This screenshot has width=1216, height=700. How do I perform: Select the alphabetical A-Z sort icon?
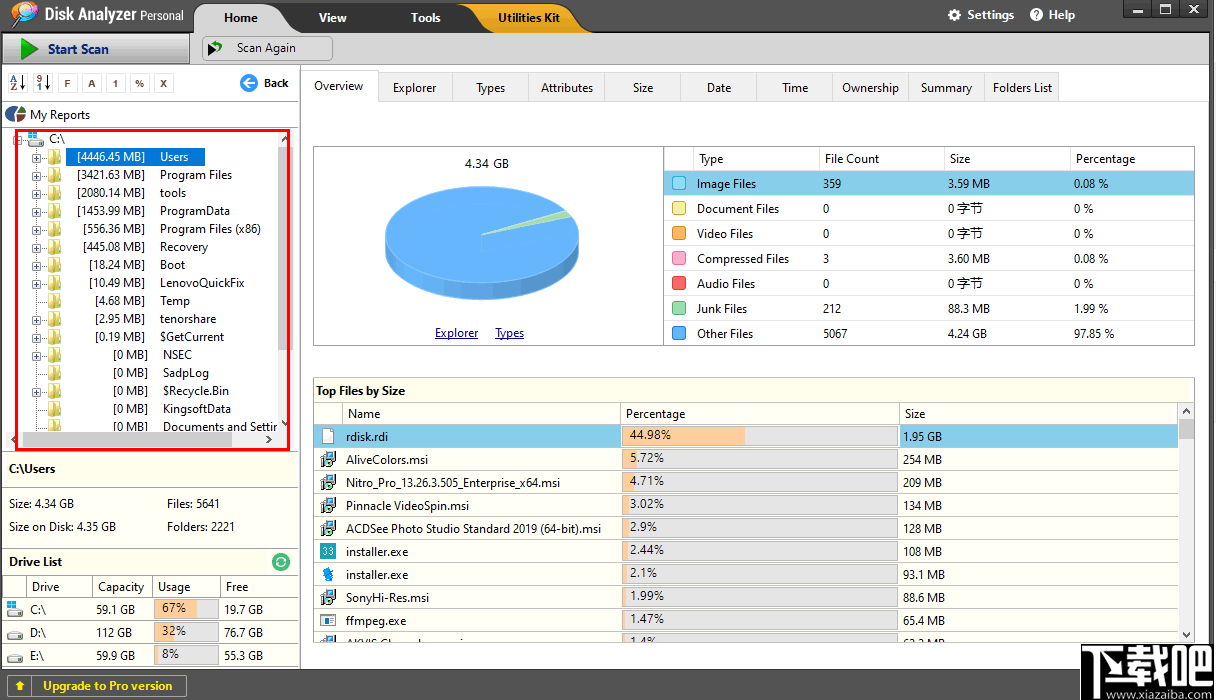pyautogui.click(x=16, y=83)
